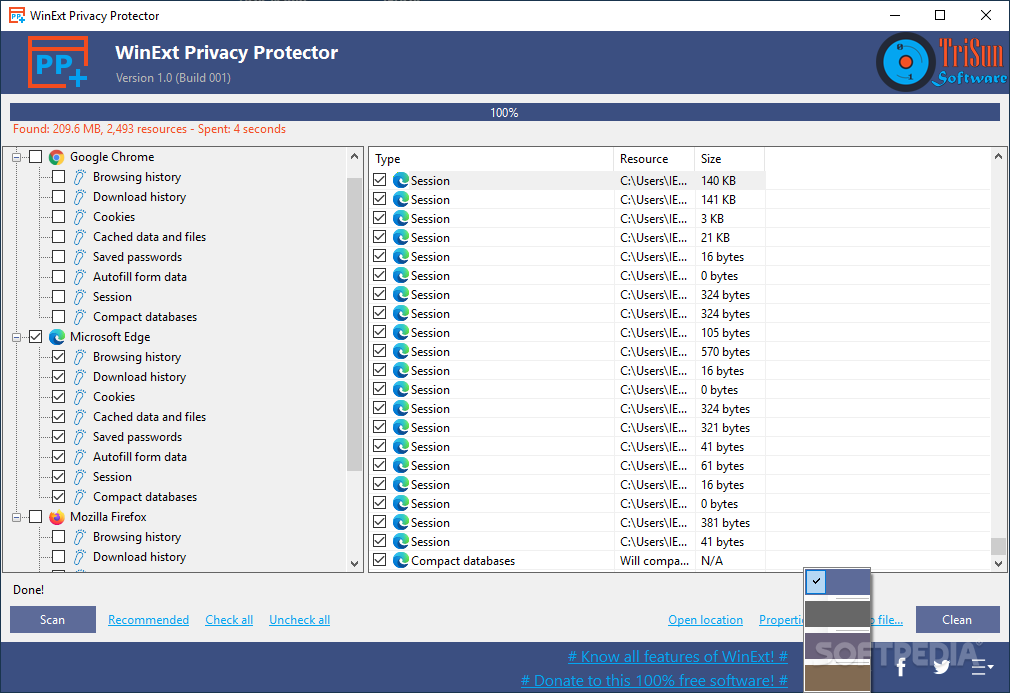Click the down arrow of results list scrollbar
Image resolution: width=1010 pixels, height=693 pixels.
click(x=998, y=563)
